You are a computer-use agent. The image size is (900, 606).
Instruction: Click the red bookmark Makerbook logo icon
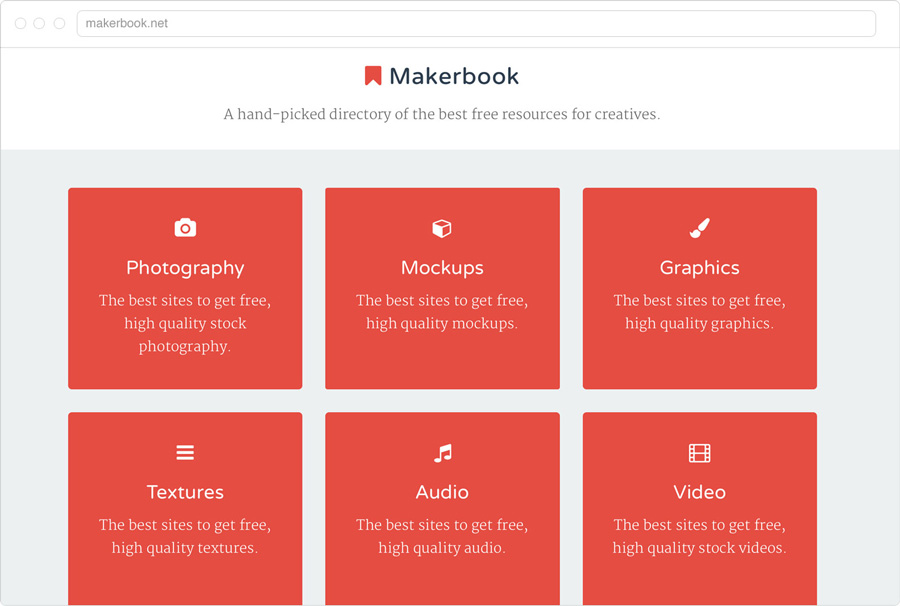pyautogui.click(x=373, y=76)
